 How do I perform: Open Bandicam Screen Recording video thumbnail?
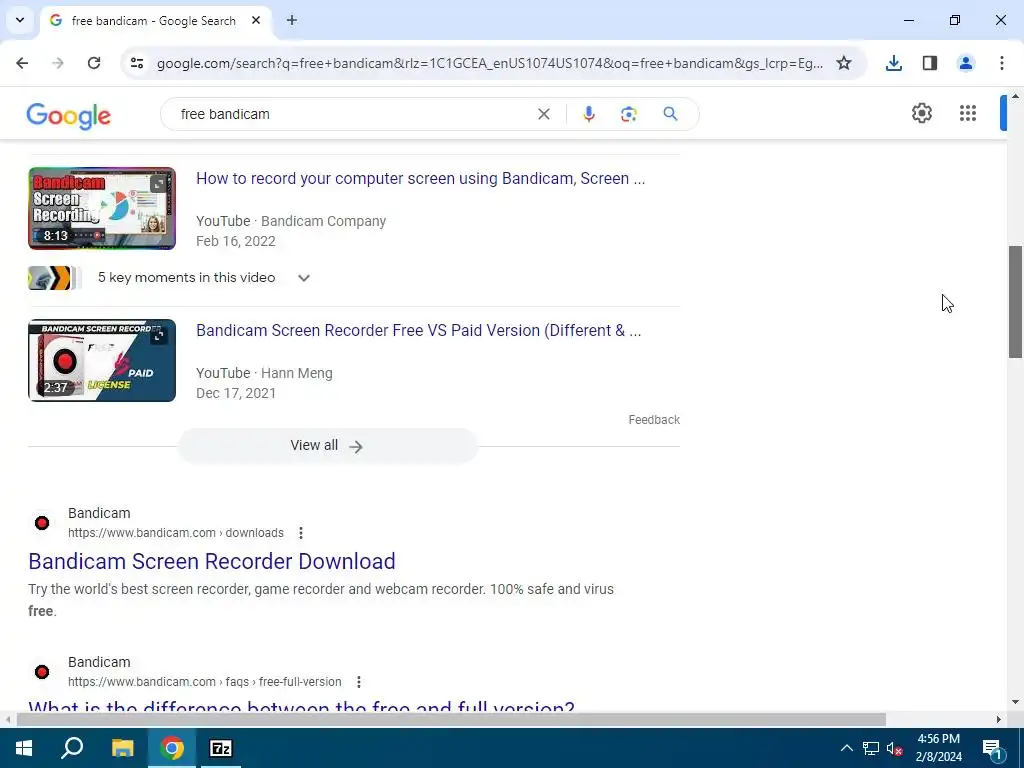[102, 208]
